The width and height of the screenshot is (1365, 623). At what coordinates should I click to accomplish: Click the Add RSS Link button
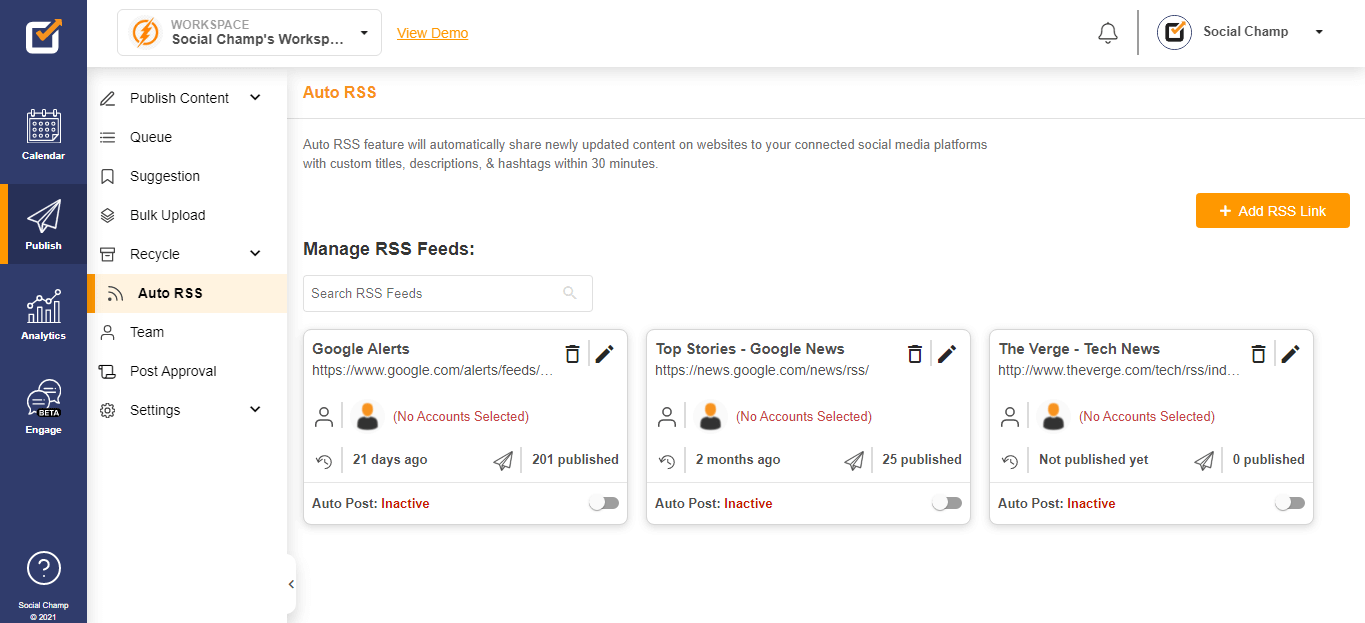click(x=1273, y=211)
